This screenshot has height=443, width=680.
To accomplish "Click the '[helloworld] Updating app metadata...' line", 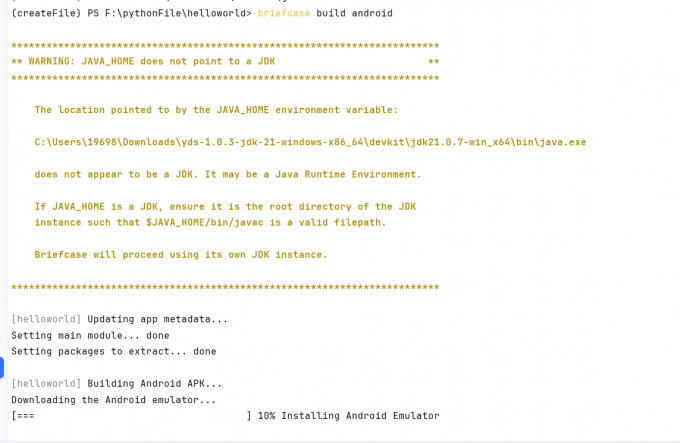I will 119,319.
